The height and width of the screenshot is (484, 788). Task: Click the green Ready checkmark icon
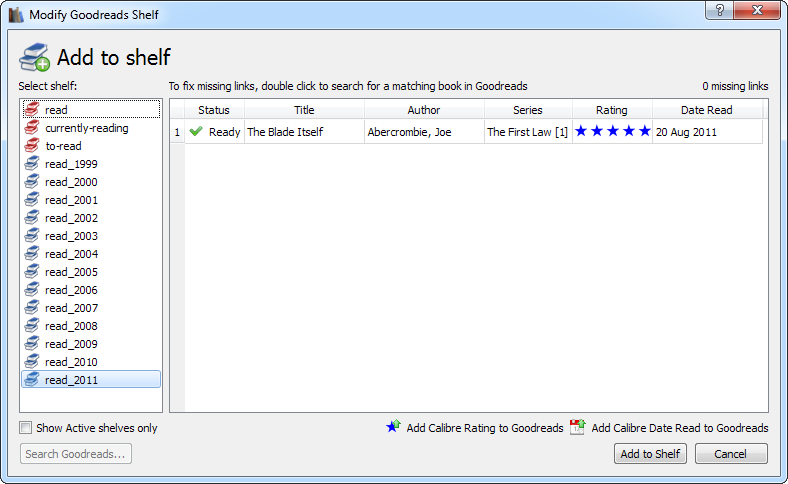(196, 131)
